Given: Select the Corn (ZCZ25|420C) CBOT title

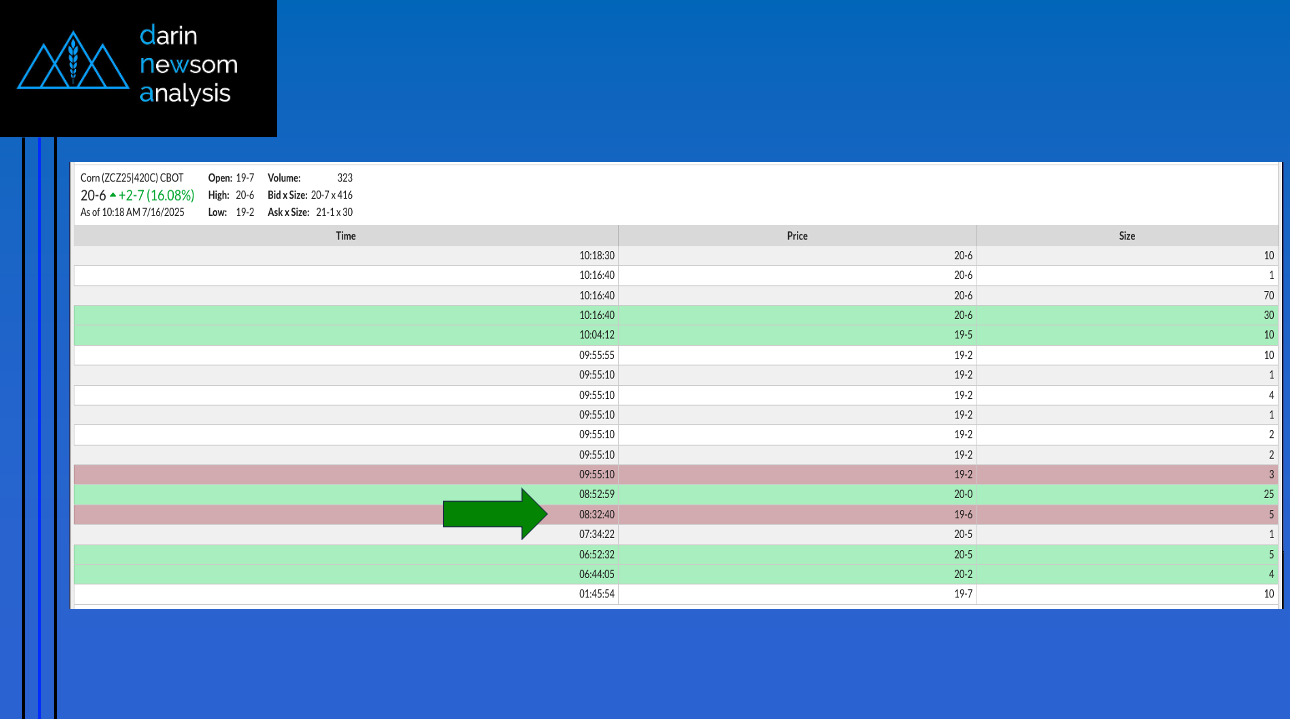Looking at the screenshot, I should (x=132, y=178).
